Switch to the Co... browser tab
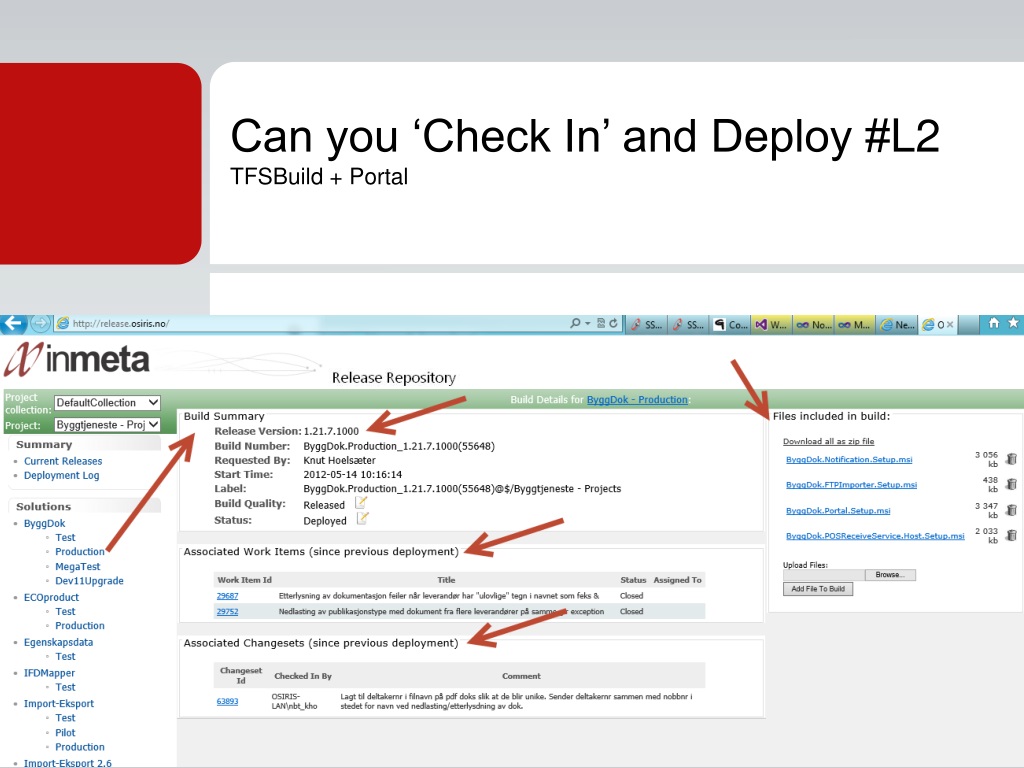The width and height of the screenshot is (1024, 768). coord(731,325)
